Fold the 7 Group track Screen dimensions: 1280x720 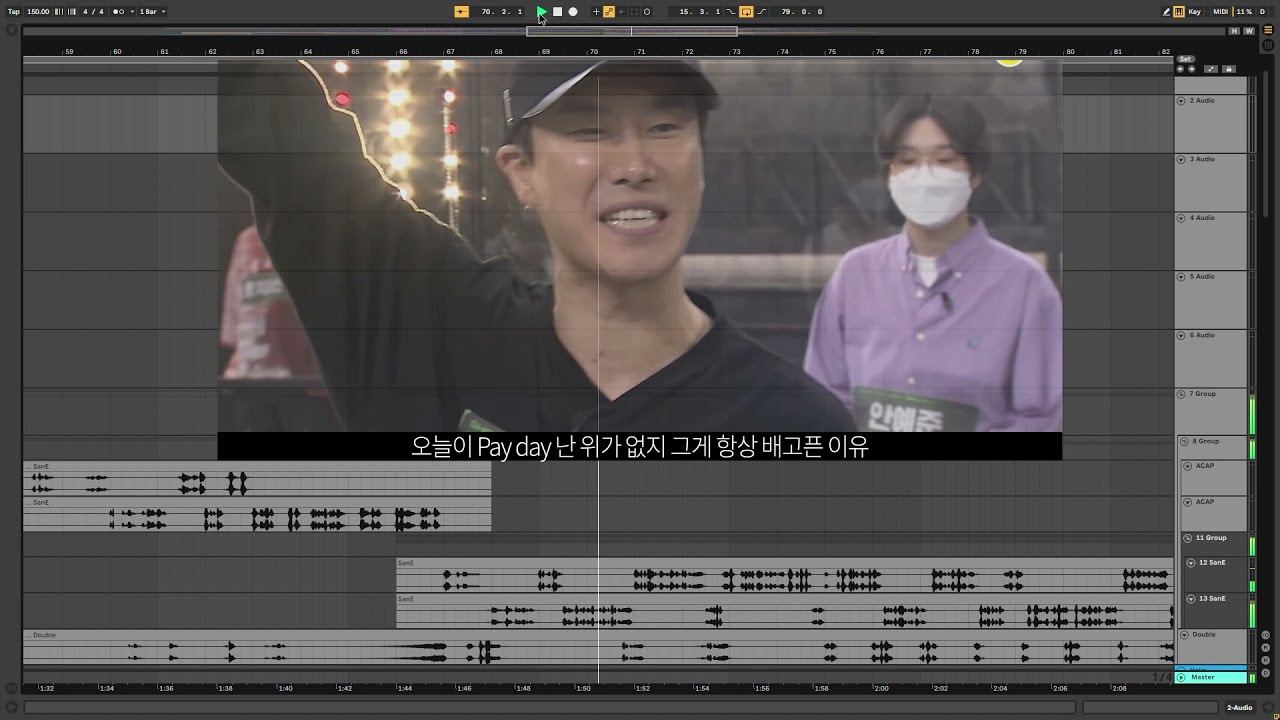[1181, 394]
